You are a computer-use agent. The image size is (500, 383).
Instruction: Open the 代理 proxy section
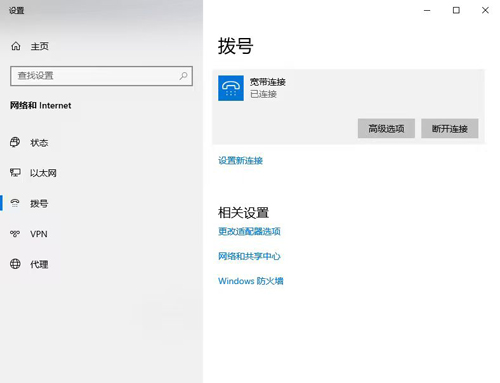click(x=39, y=264)
